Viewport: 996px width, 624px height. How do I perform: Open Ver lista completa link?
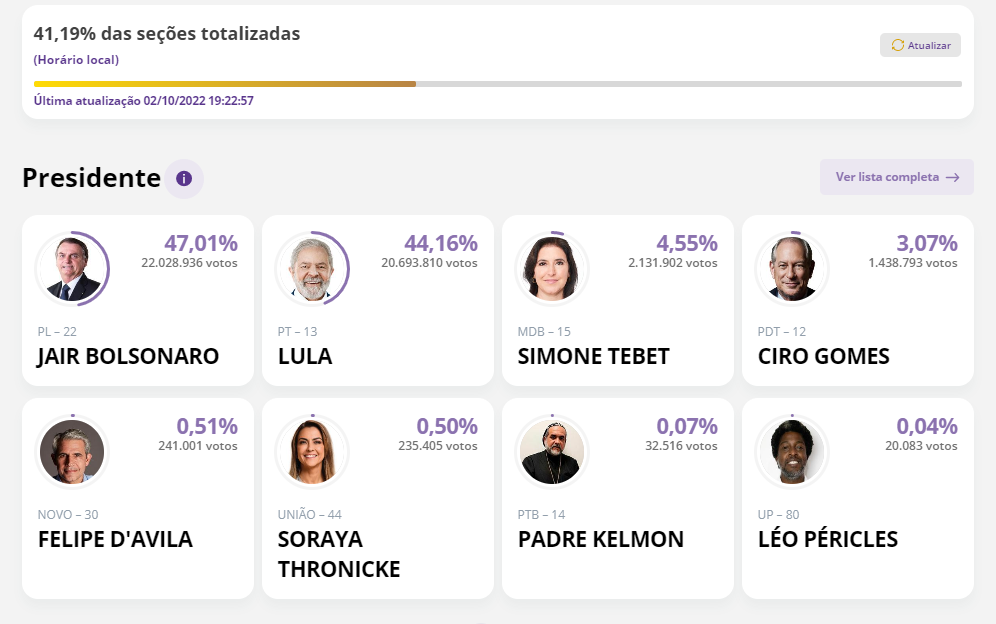tap(896, 177)
